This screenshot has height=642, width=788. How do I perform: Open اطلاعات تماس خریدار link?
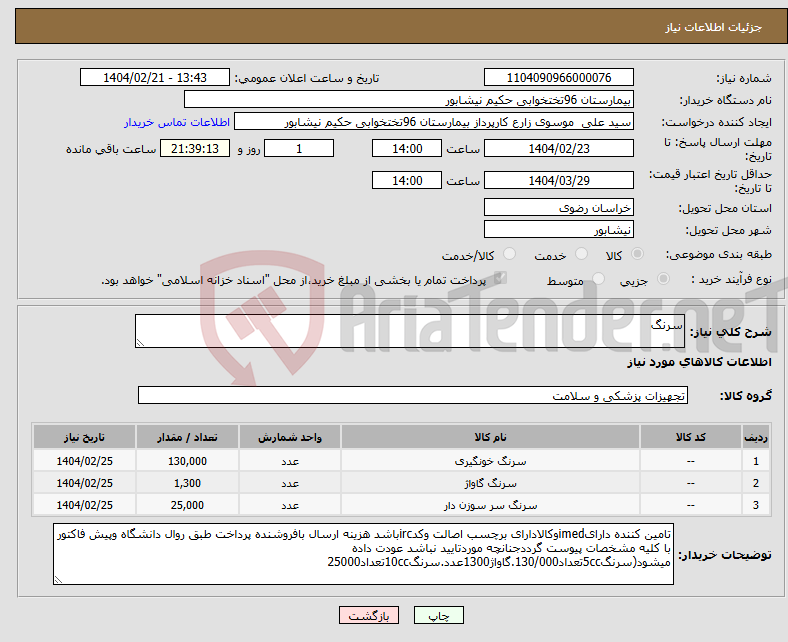pos(177,122)
